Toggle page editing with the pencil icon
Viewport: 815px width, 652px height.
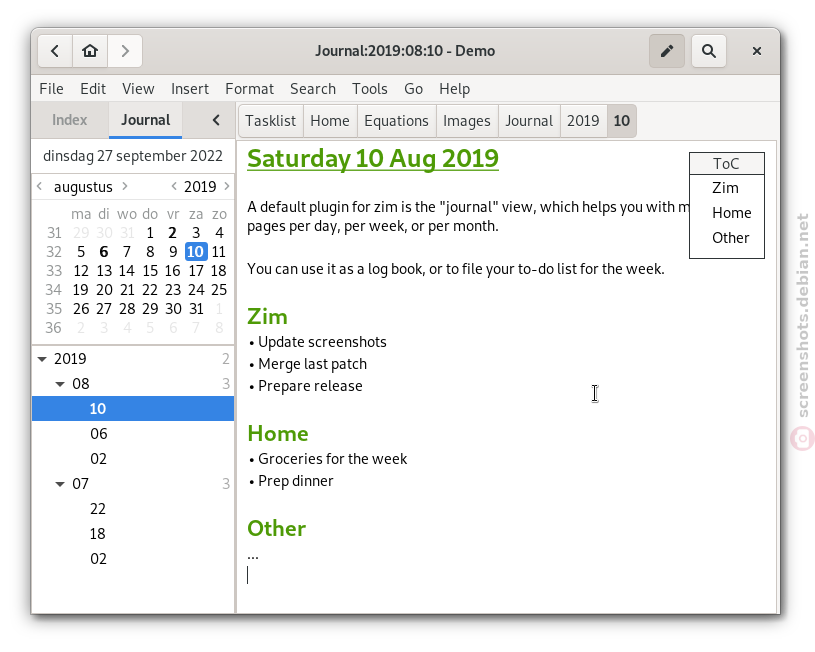click(667, 51)
